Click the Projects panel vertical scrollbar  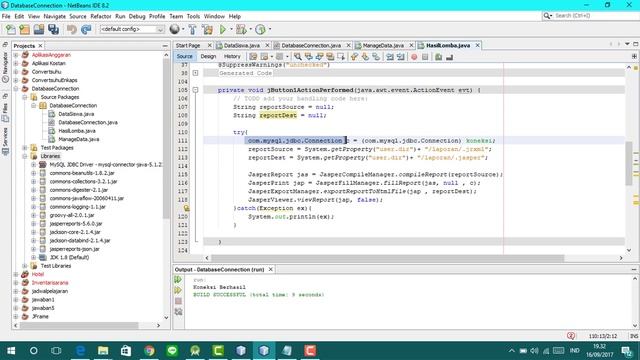click(x=166, y=139)
